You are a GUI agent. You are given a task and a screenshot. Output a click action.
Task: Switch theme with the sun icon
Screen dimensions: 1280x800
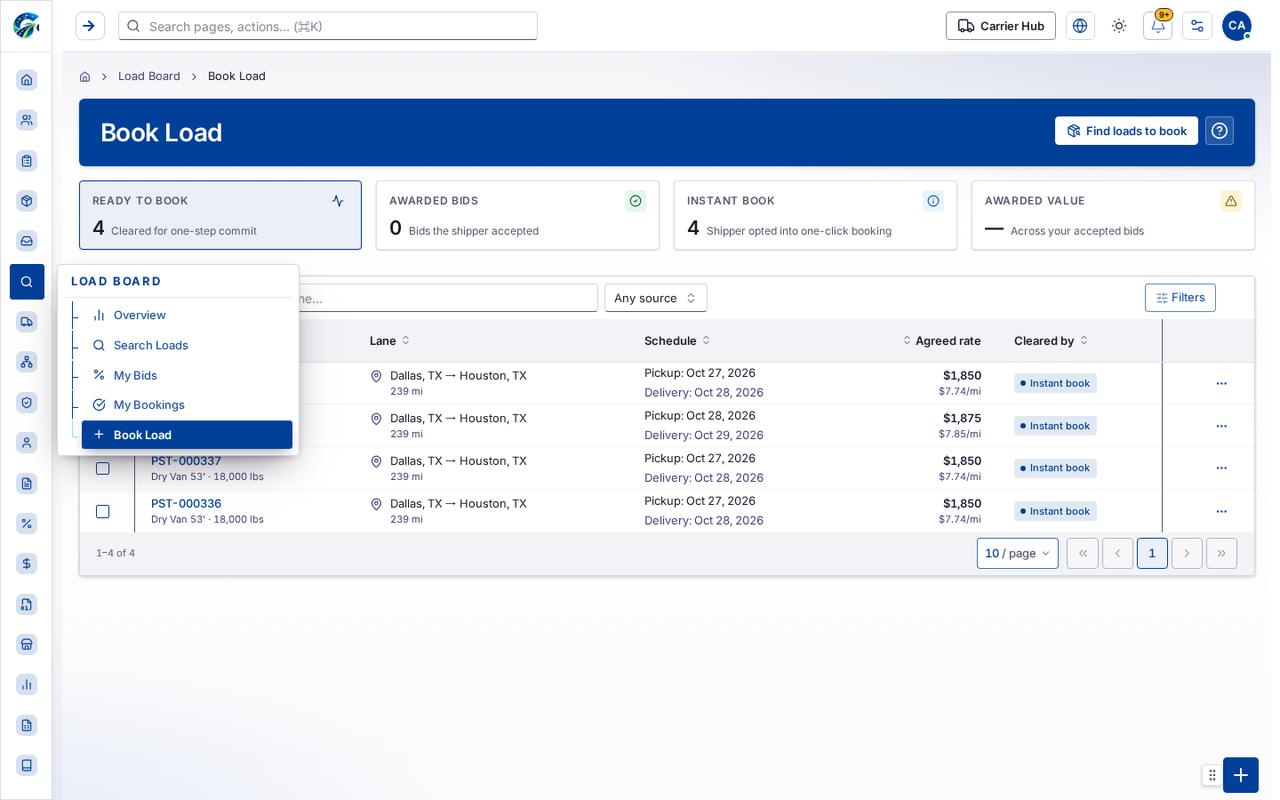click(x=1119, y=26)
